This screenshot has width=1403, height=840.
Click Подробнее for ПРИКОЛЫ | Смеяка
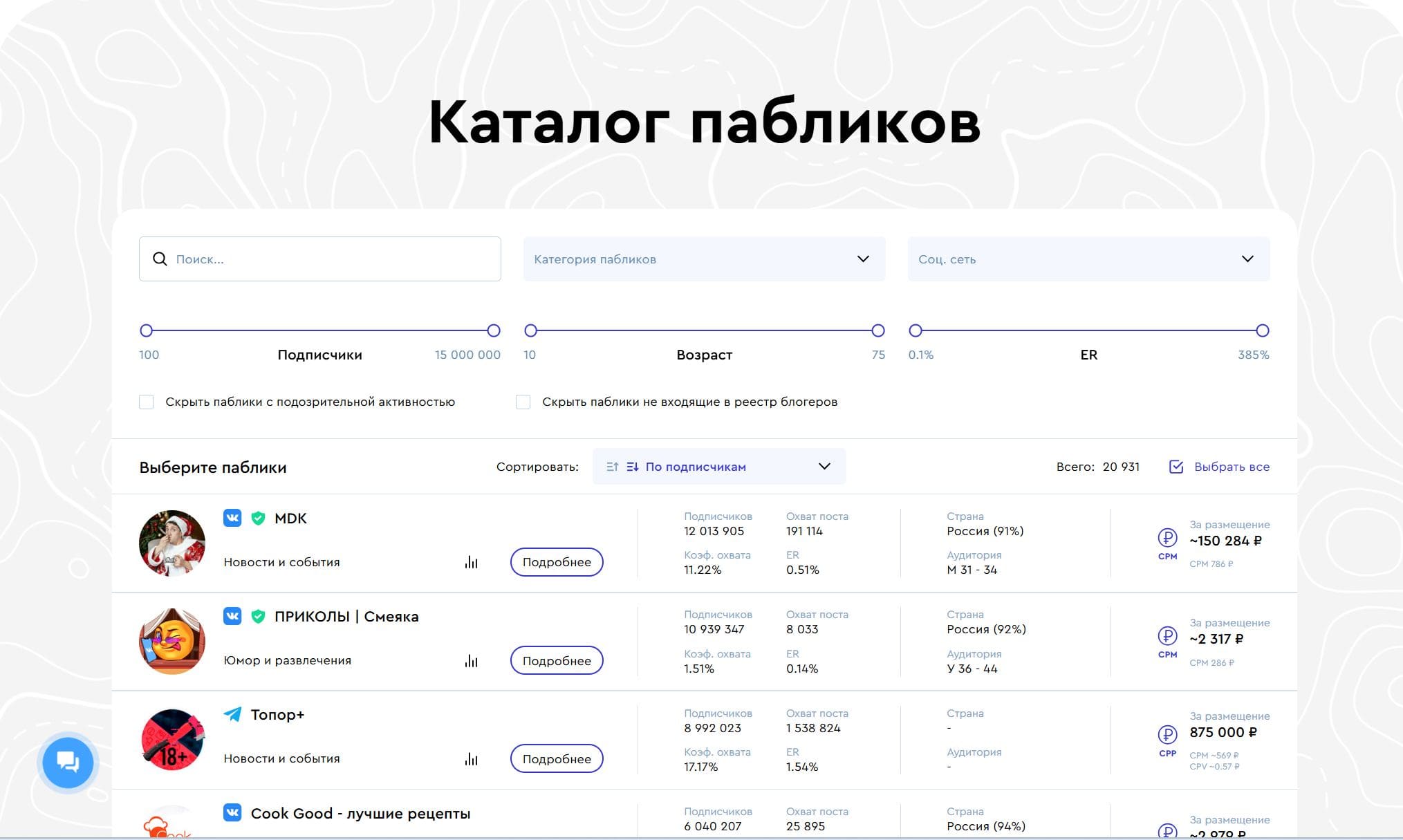click(557, 660)
